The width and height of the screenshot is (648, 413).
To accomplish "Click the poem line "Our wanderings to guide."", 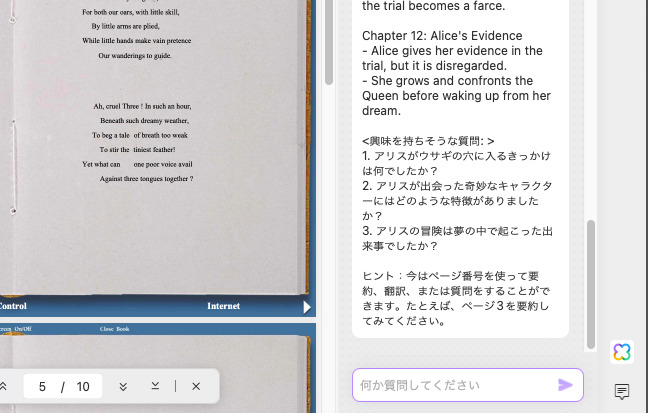I will point(135,55).
